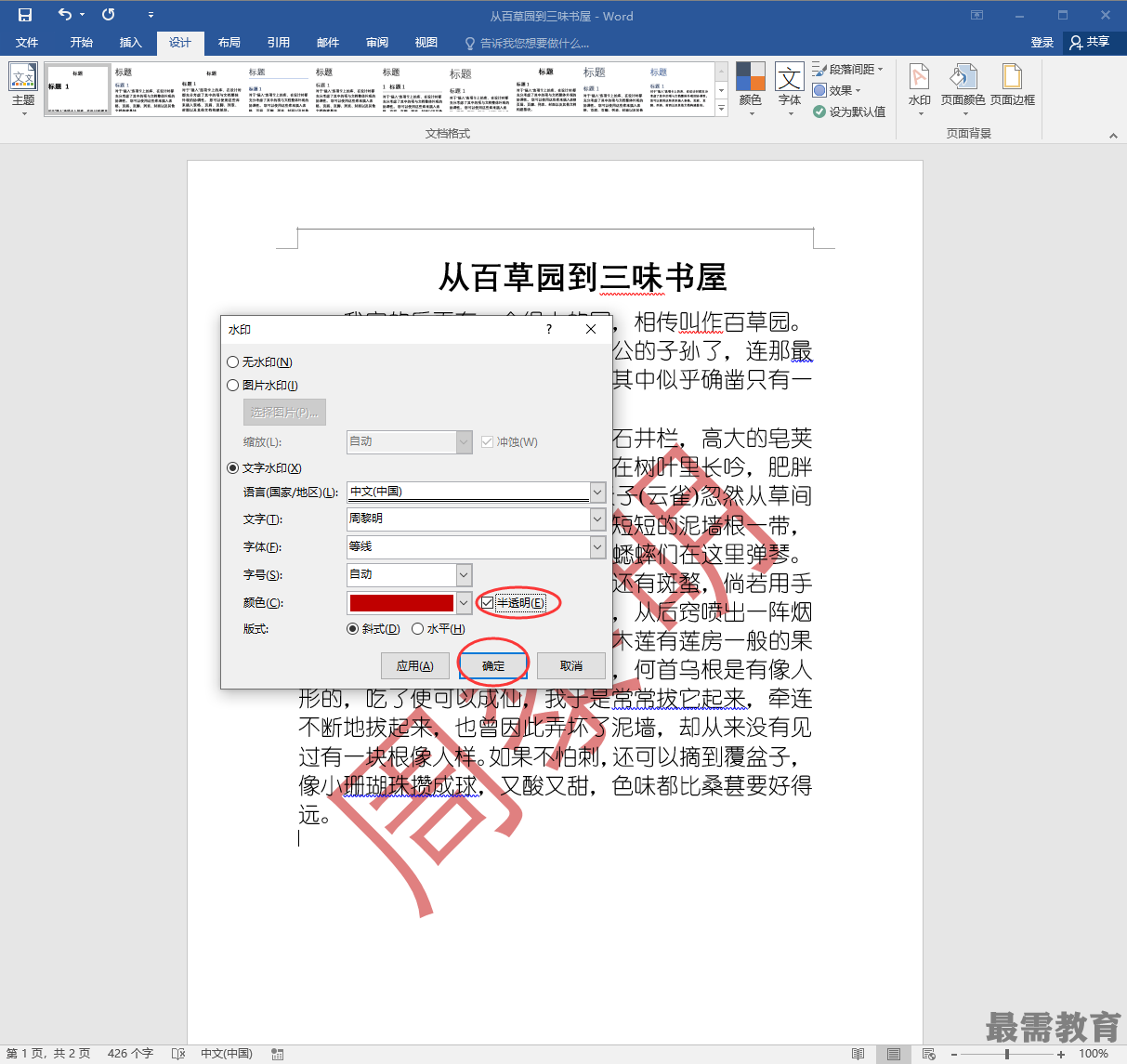
Task: Click the word count 426 个字
Action: coord(130,1054)
